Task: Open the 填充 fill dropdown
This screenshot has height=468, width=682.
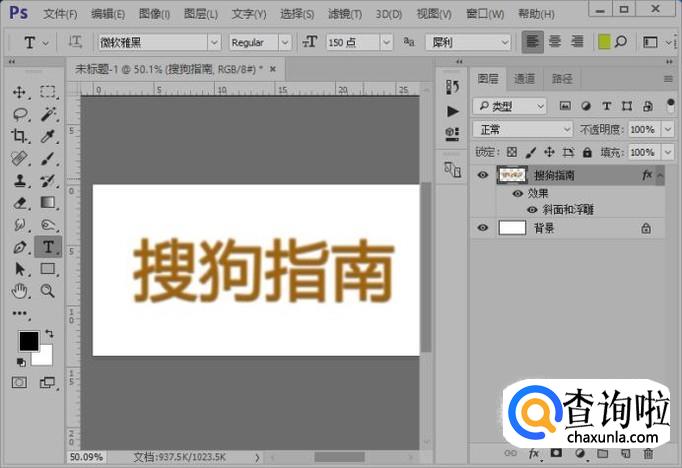Action: [668, 152]
